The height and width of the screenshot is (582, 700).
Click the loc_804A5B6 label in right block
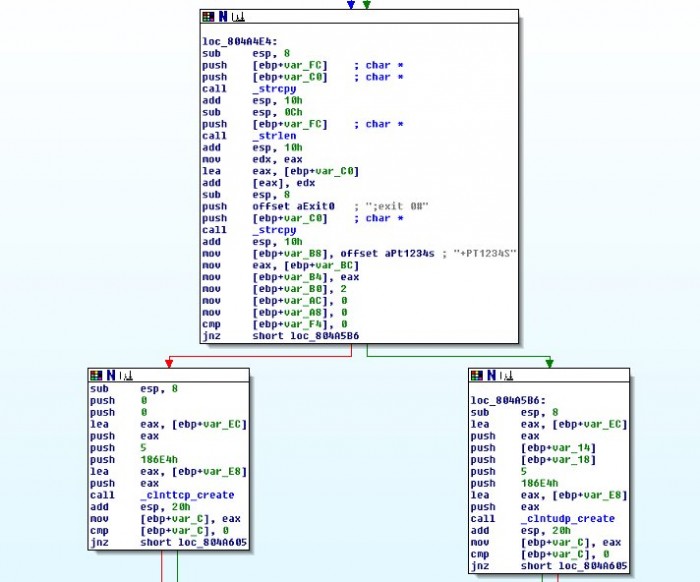[x=502, y=399]
